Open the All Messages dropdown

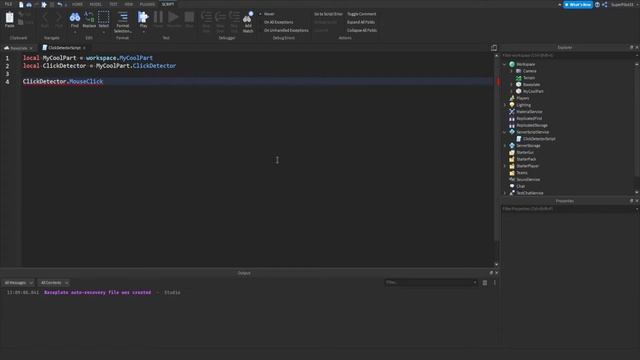[18, 282]
